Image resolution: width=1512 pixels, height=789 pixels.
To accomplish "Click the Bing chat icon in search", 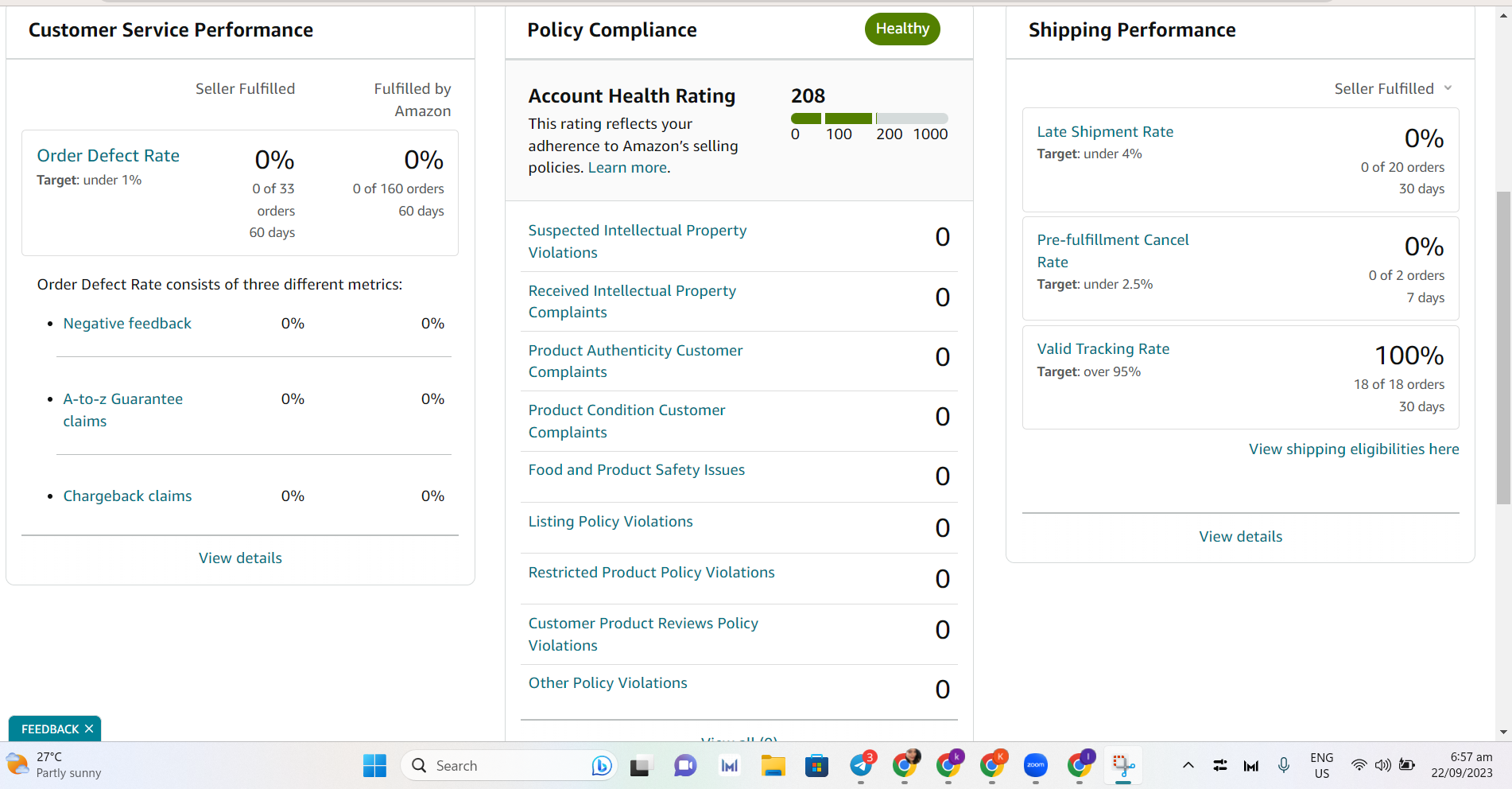I will [602, 765].
